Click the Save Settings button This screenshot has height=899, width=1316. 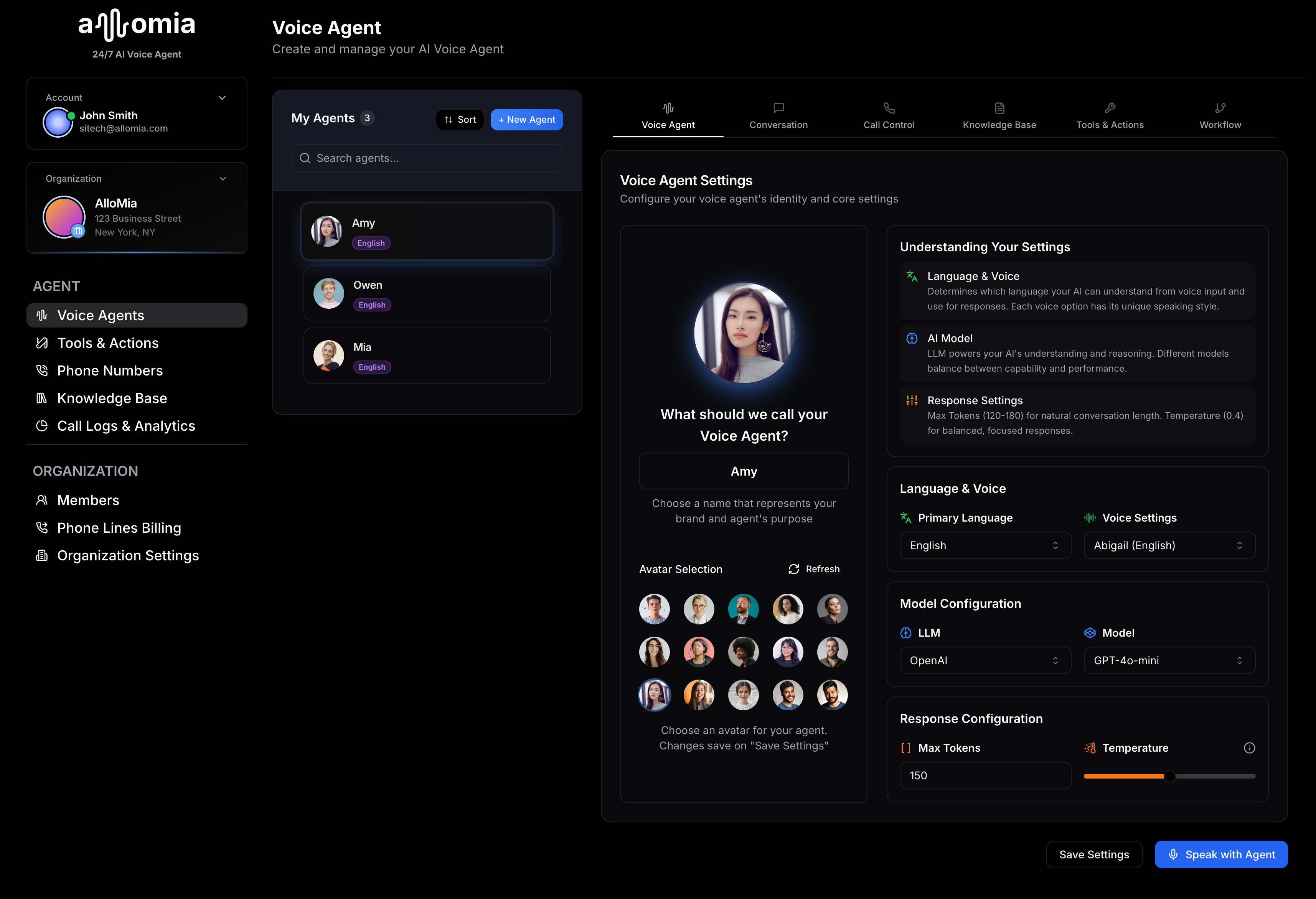pyautogui.click(x=1093, y=854)
